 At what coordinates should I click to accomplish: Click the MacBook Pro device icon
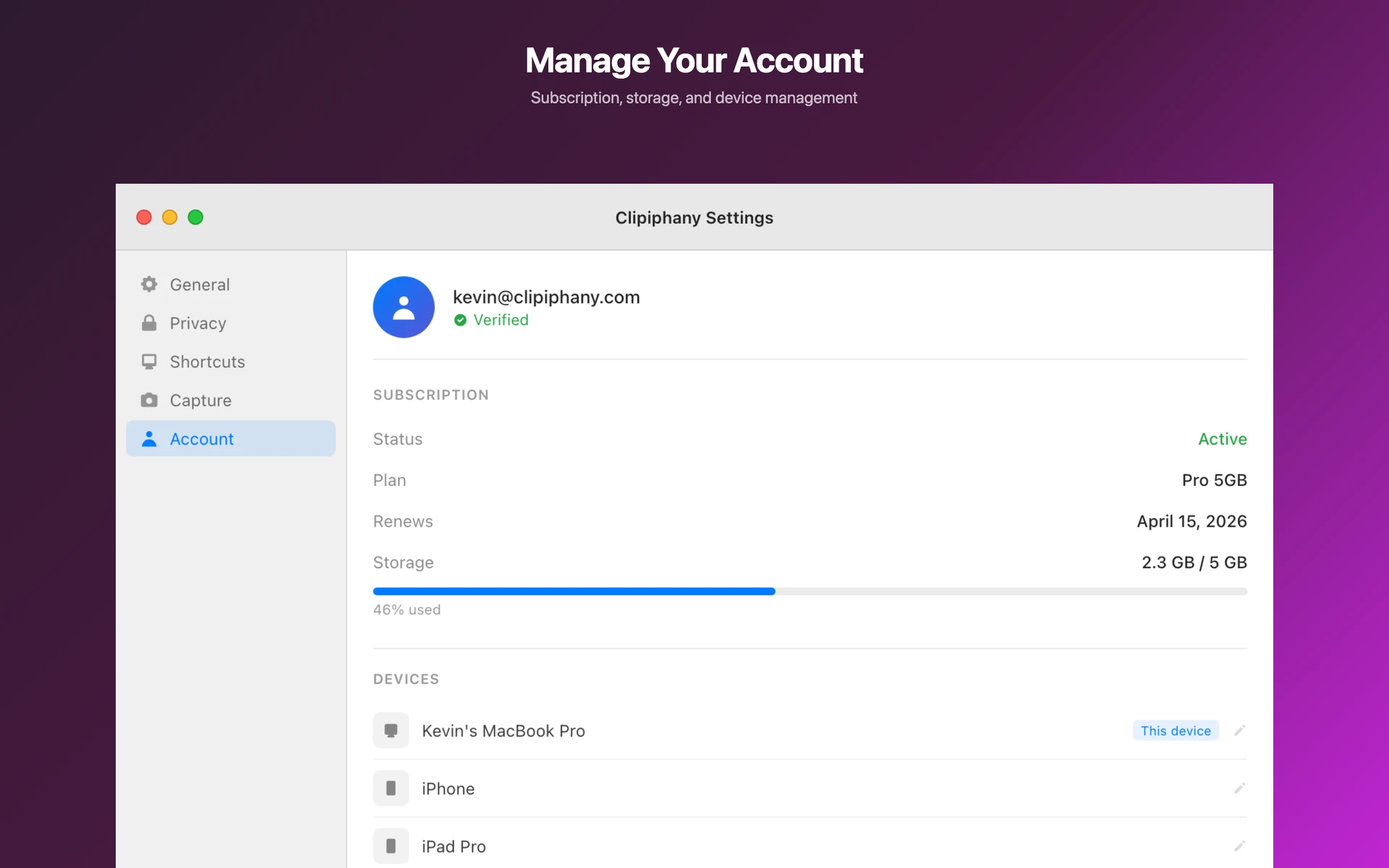[x=391, y=731]
